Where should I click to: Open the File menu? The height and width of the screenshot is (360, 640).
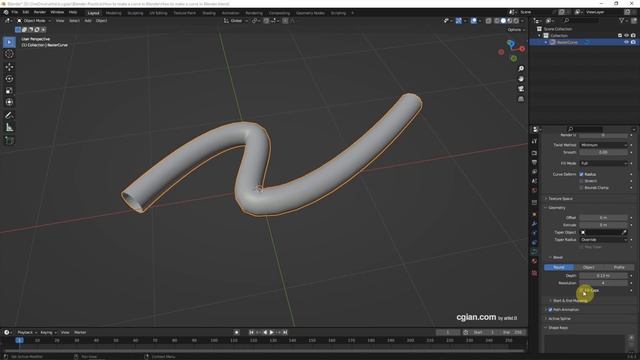[15, 12]
